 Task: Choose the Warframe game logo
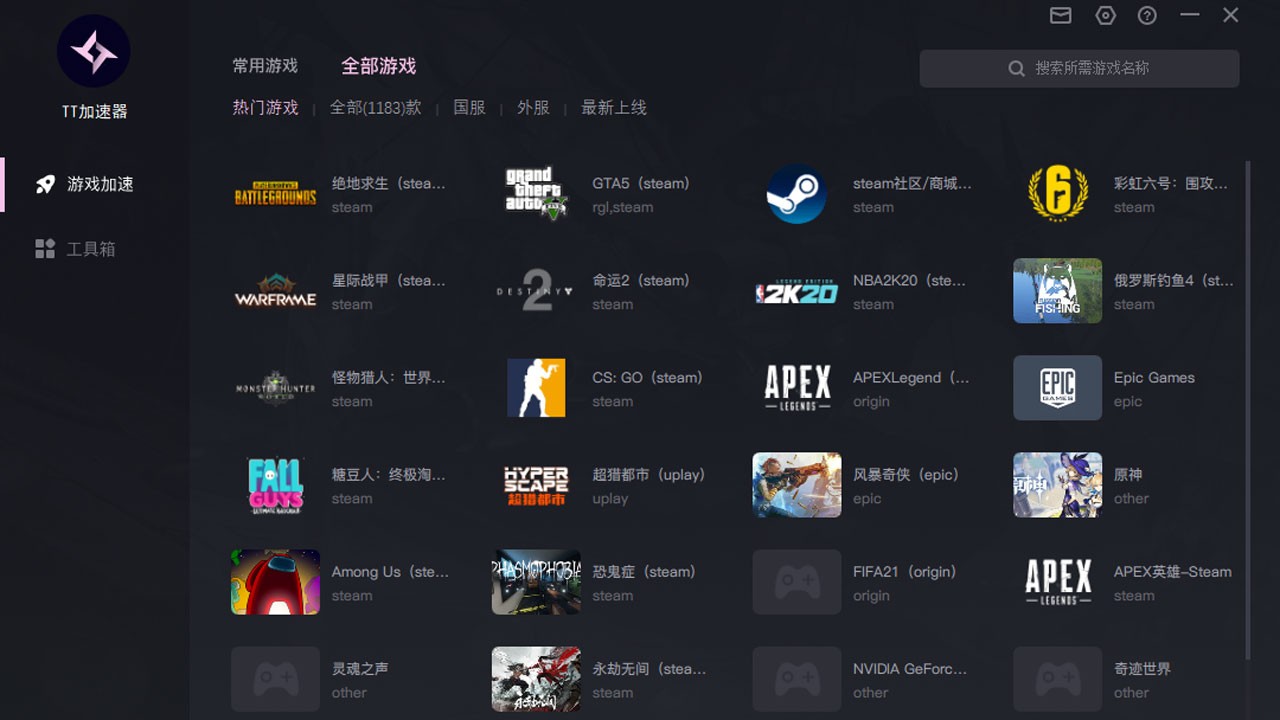pos(275,291)
